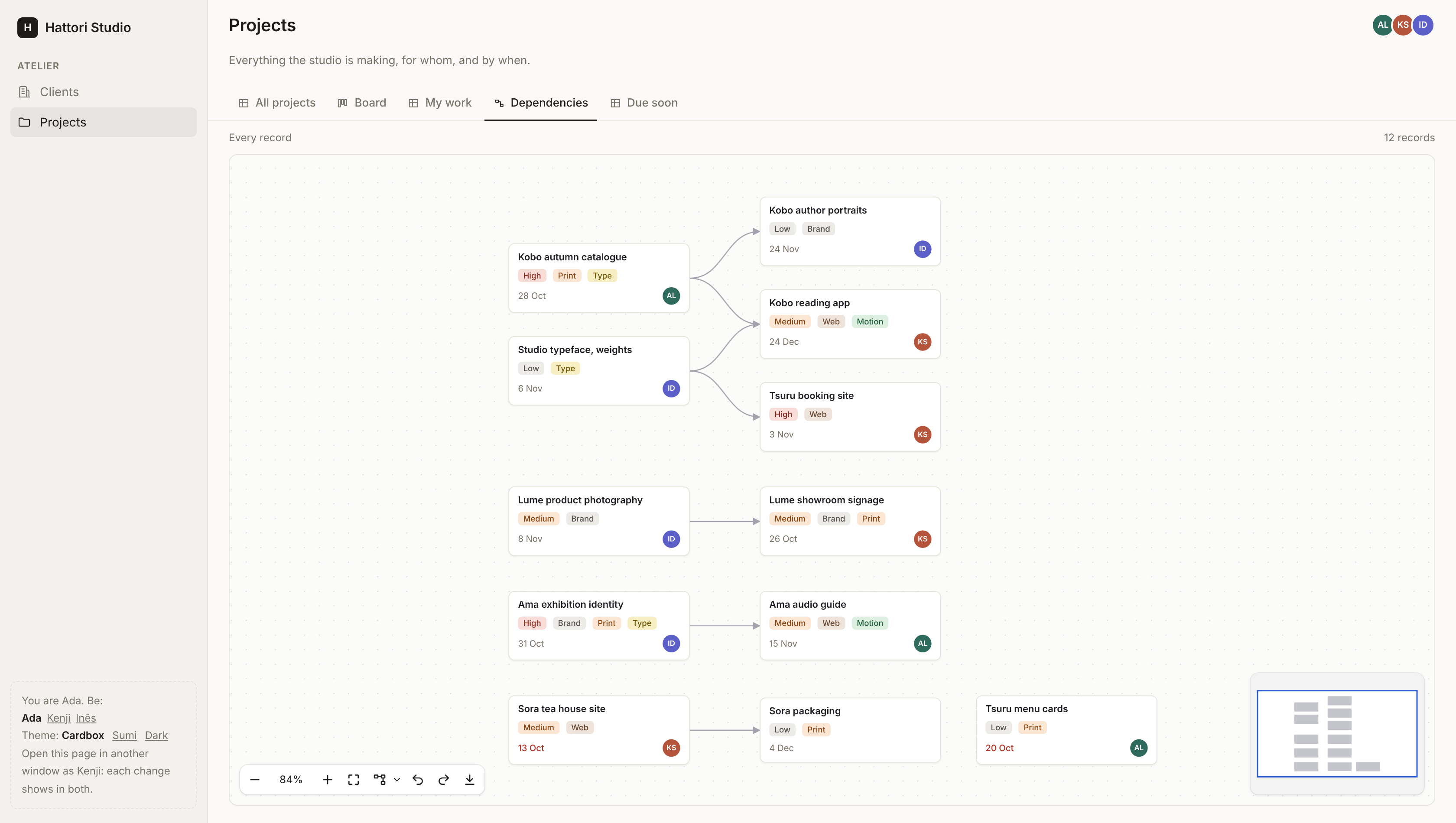The width and height of the screenshot is (1456, 823).
Task: Redo the graph change
Action: [x=444, y=780]
